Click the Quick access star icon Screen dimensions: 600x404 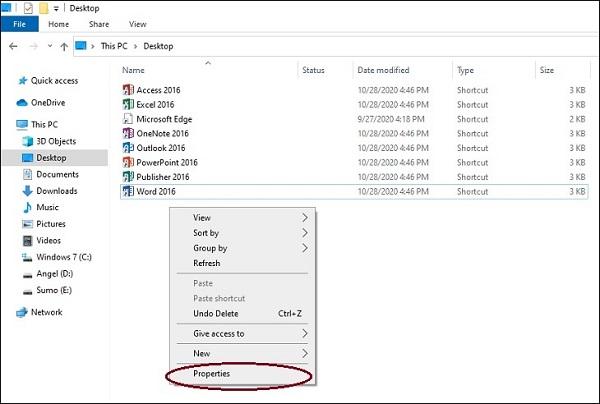pyautogui.click(x=23, y=81)
